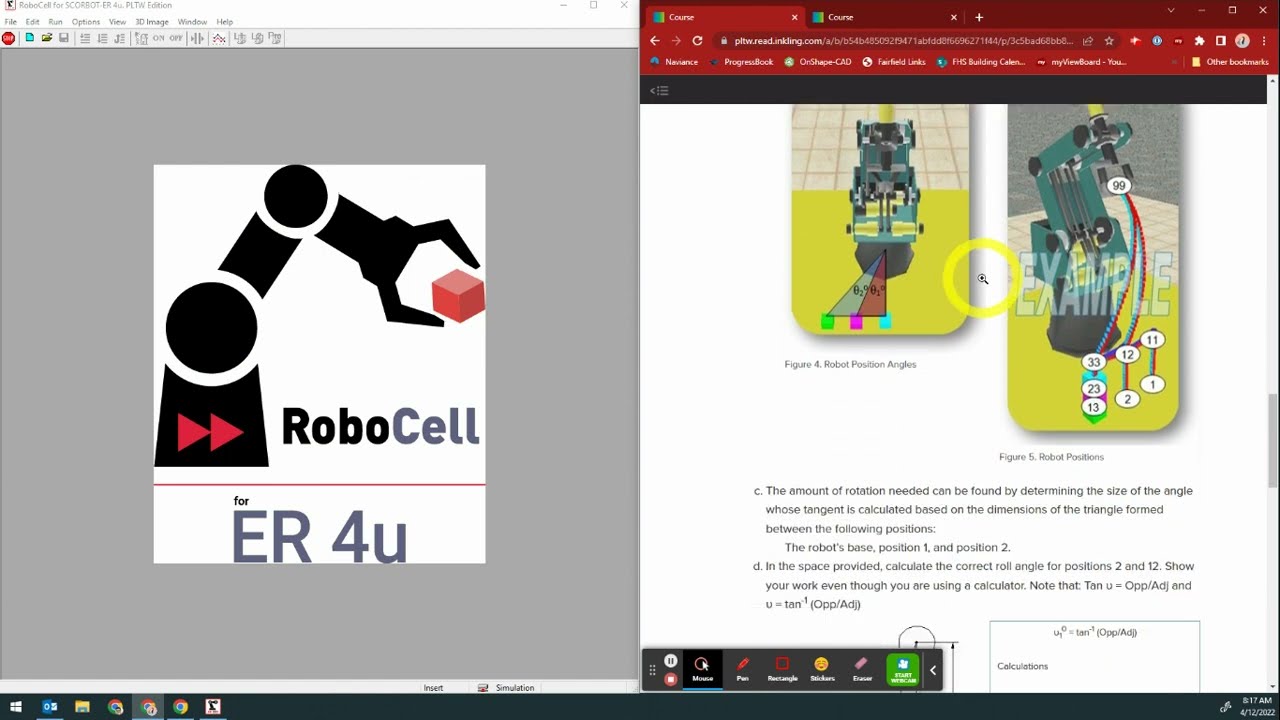Viewport: 1280px width, 720px height.
Task: Toggle the course table of contents
Action: click(659, 91)
